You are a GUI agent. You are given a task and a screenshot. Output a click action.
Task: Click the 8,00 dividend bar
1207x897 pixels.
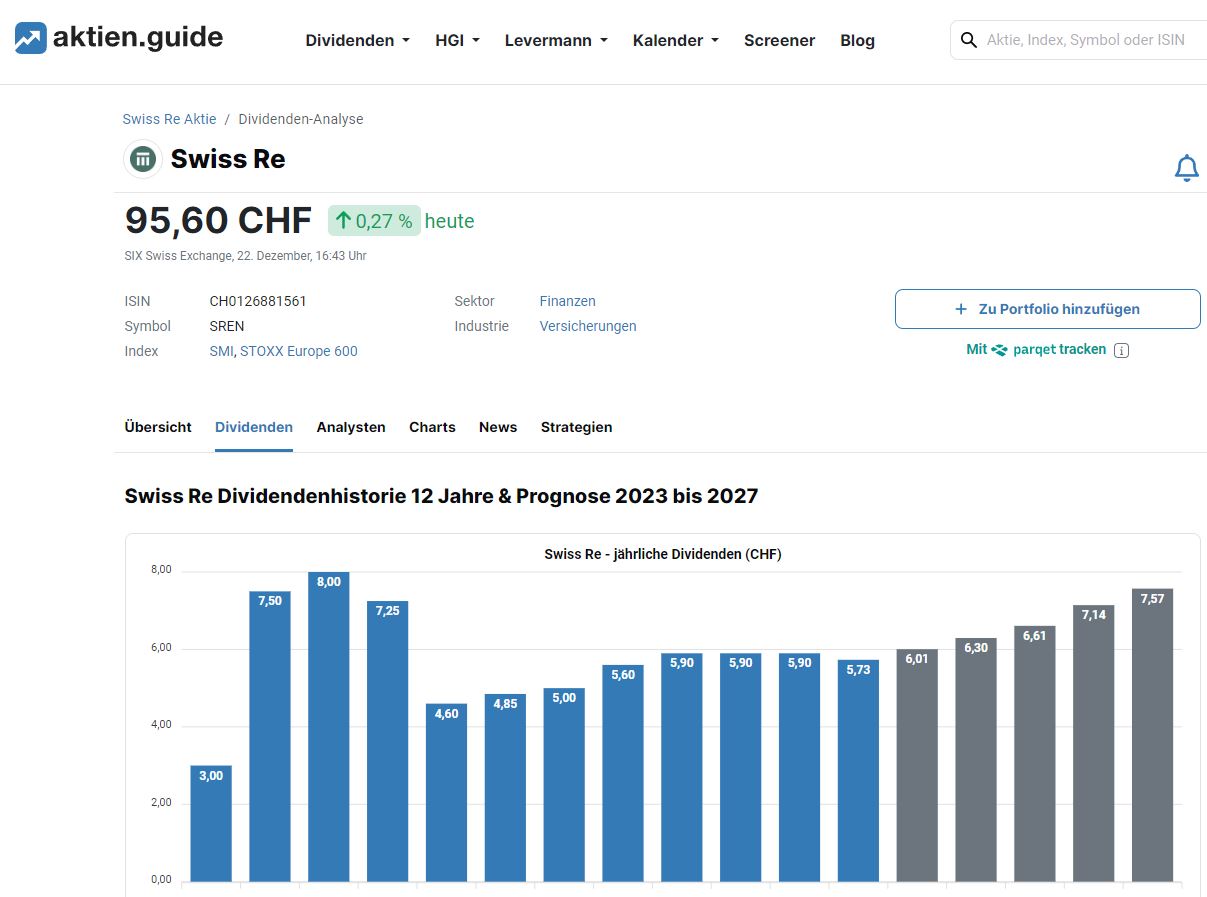pos(328,727)
